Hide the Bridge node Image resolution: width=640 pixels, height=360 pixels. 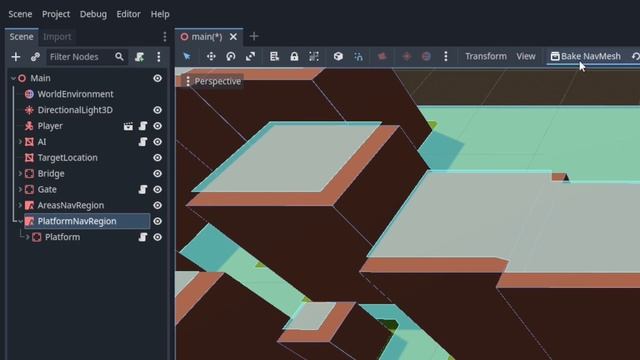click(x=158, y=174)
